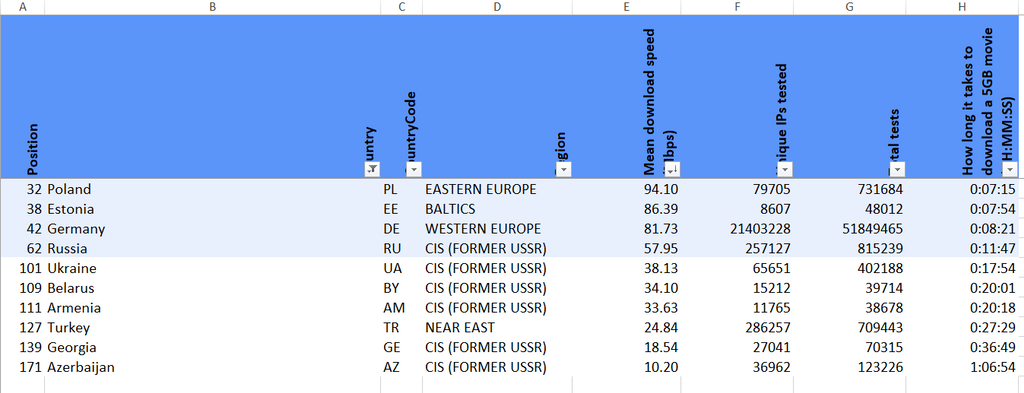Select column E header
The image size is (1024, 393).
627,7
